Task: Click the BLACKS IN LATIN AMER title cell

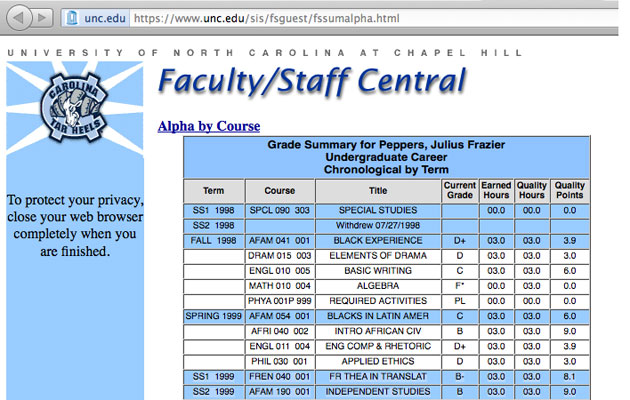Action: 378,316
